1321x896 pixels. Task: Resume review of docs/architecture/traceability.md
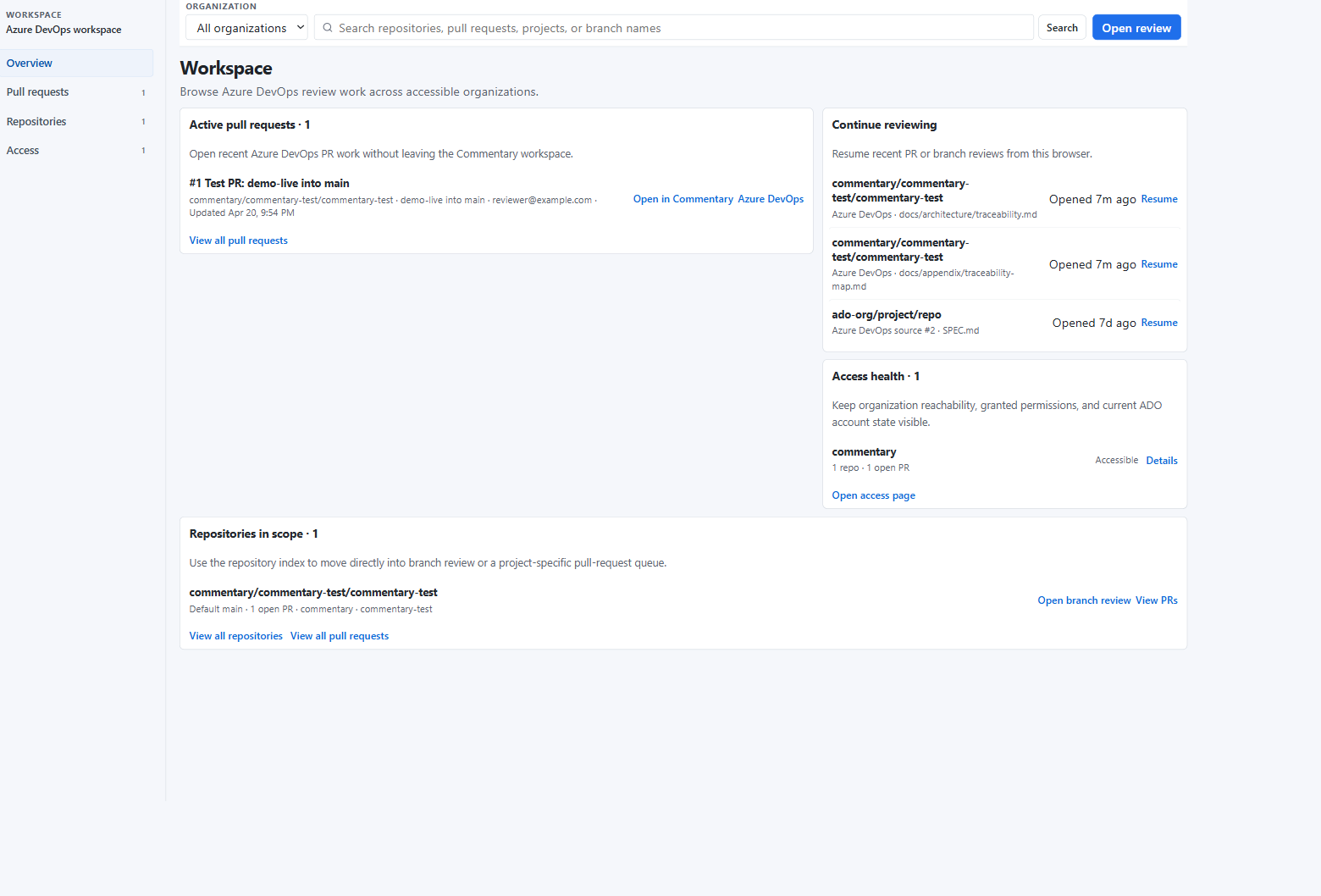click(1159, 199)
